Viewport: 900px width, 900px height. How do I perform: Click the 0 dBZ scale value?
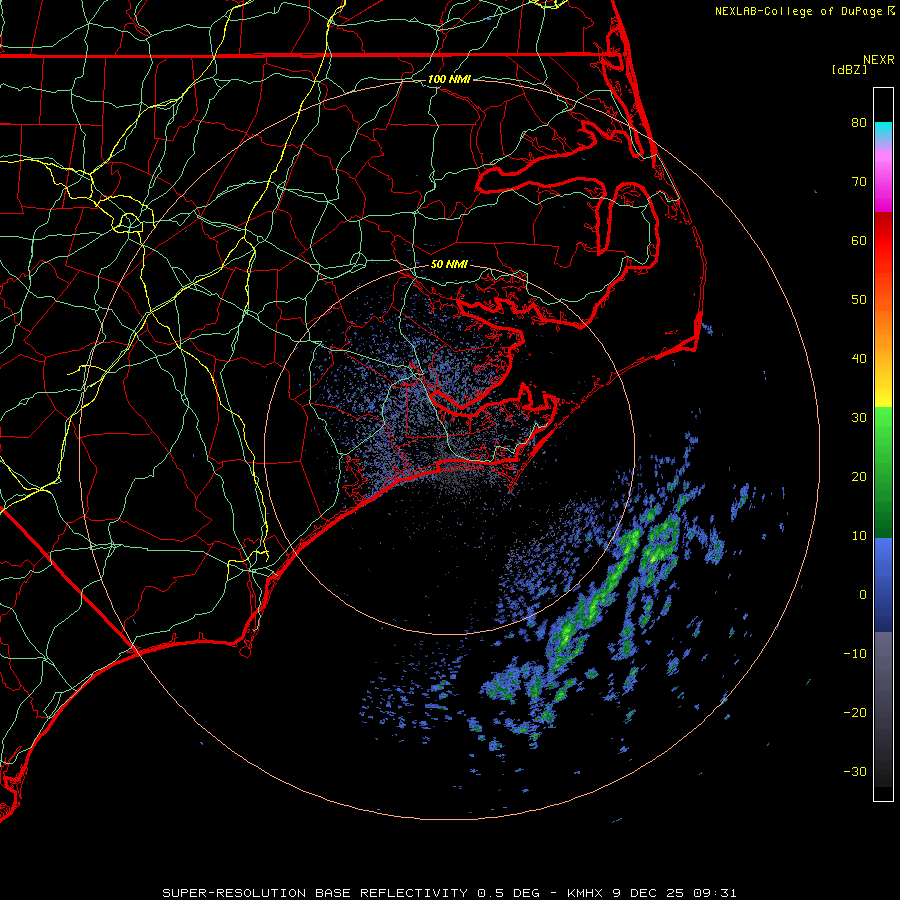pos(863,595)
